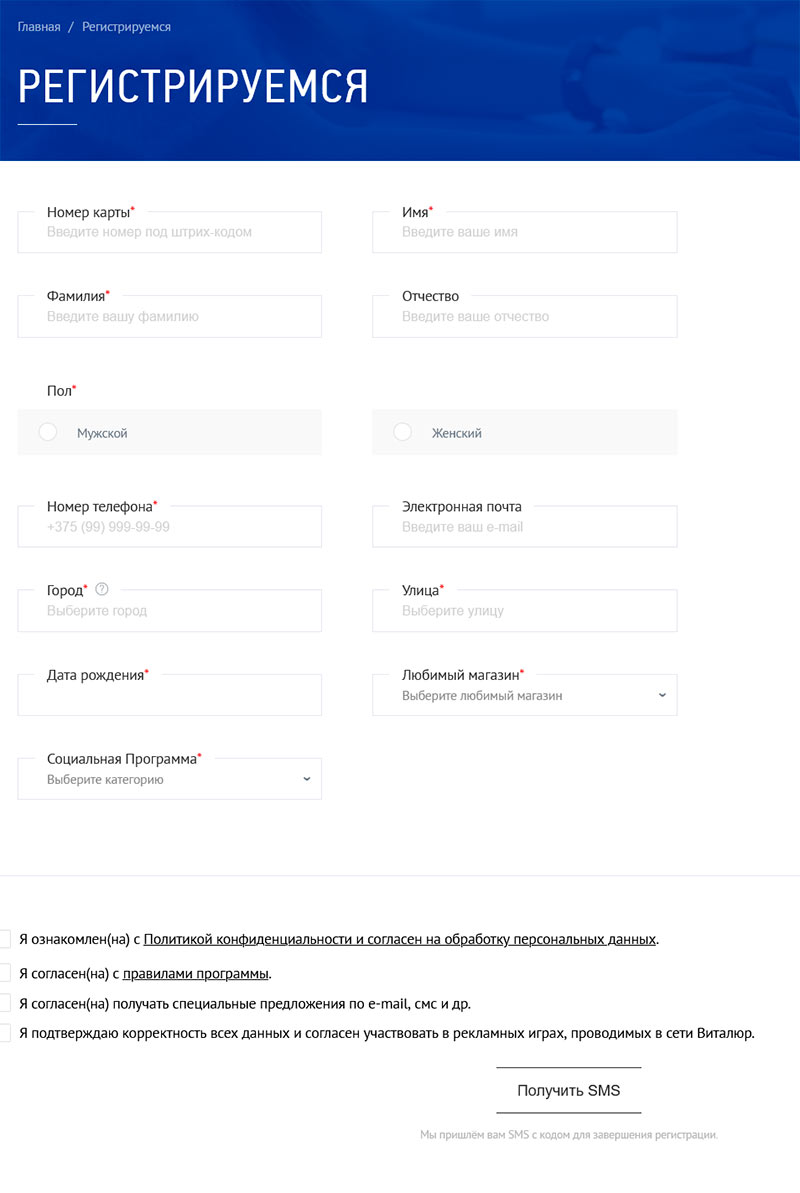Click the Дата рождения field
Image resolution: width=800 pixels, height=1193 pixels.
(x=169, y=697)
